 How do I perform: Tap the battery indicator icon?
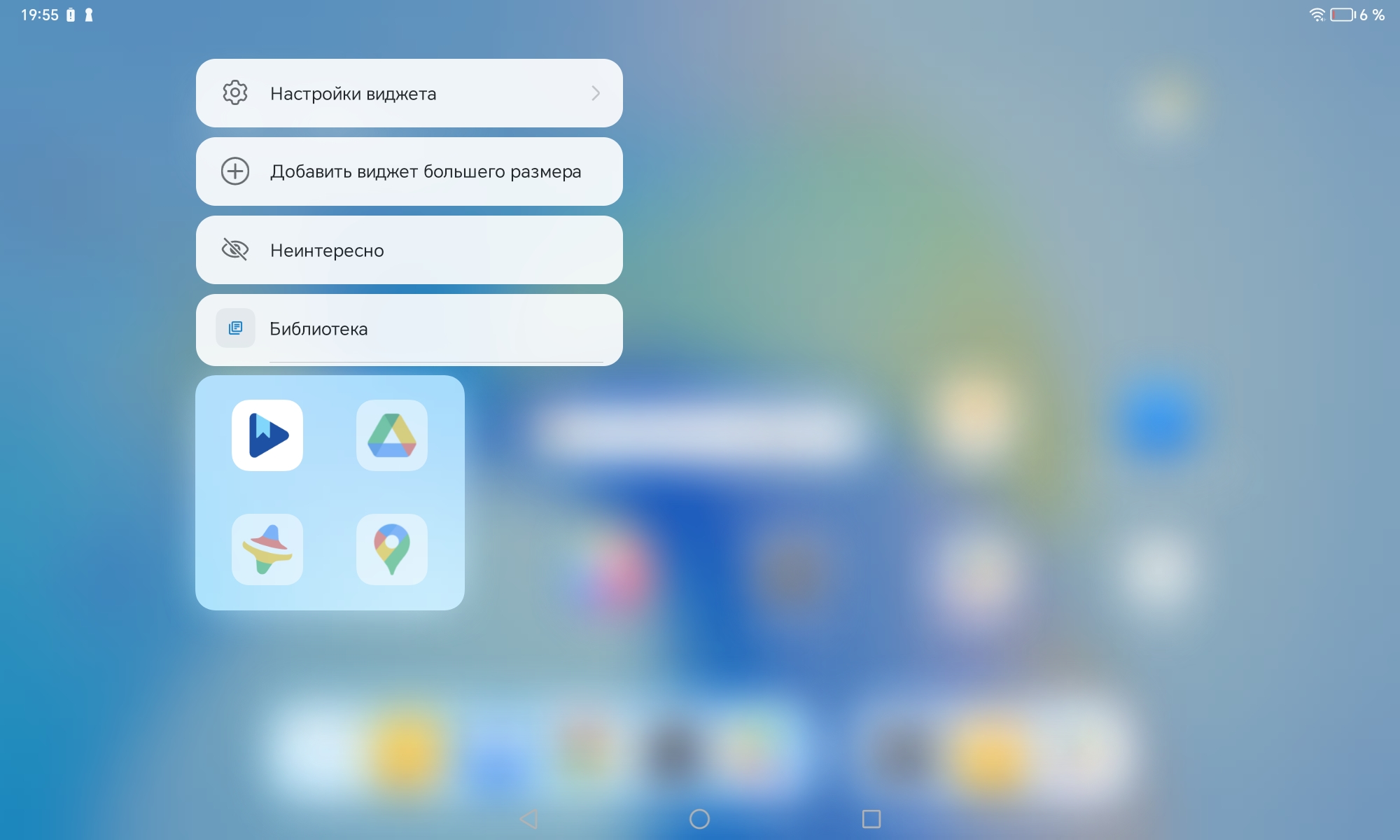1343,15
